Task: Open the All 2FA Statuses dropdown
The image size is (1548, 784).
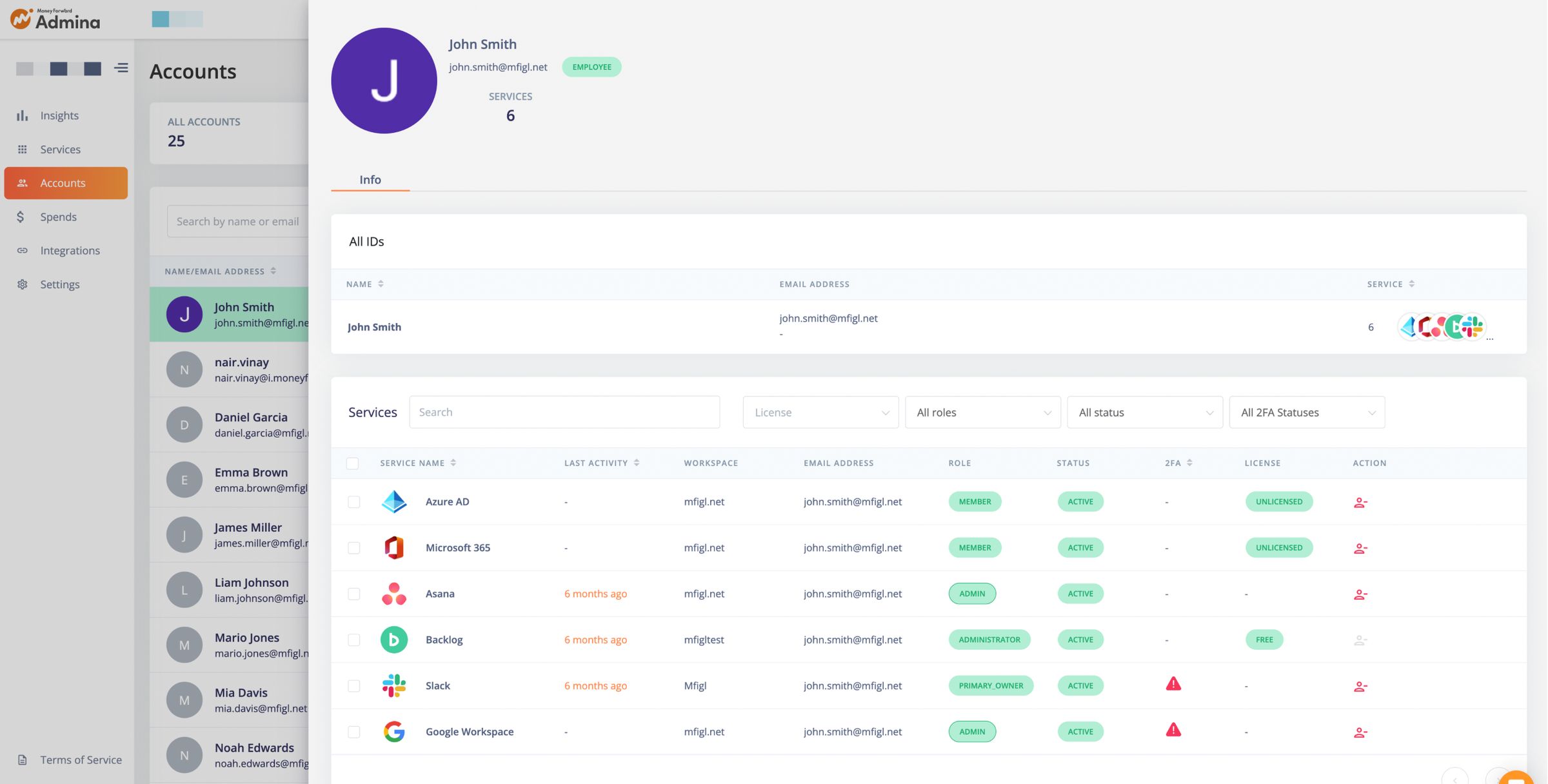Action: (1306, 412)
